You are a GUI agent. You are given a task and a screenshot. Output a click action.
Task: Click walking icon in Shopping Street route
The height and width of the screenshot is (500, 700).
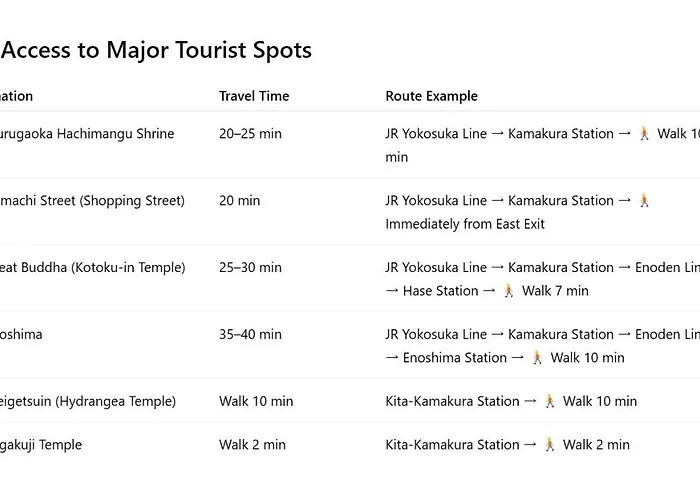click(644, 200)
